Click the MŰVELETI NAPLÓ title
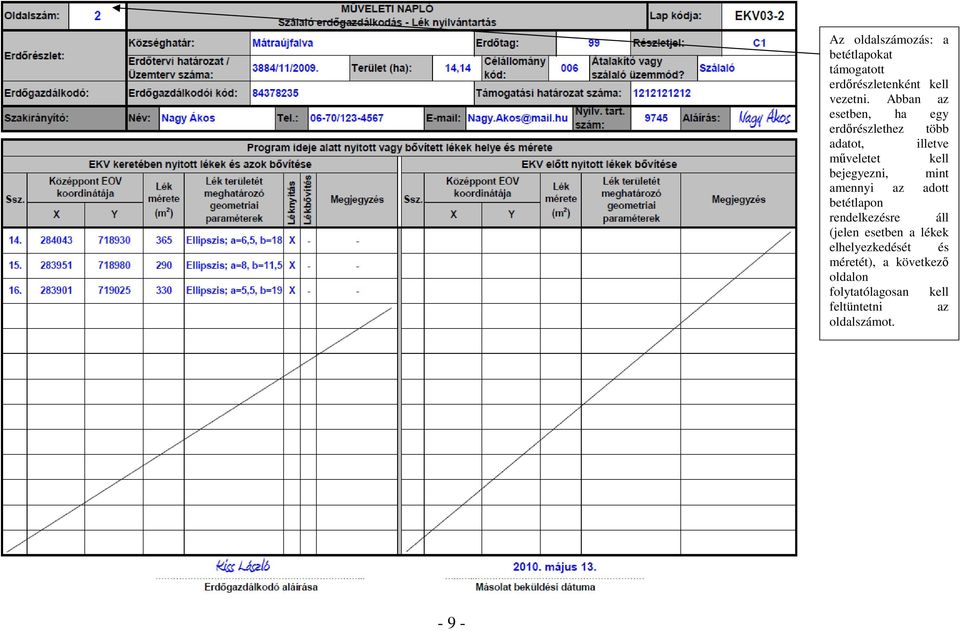This screenshot has height=631, width=960. [387, 9]
